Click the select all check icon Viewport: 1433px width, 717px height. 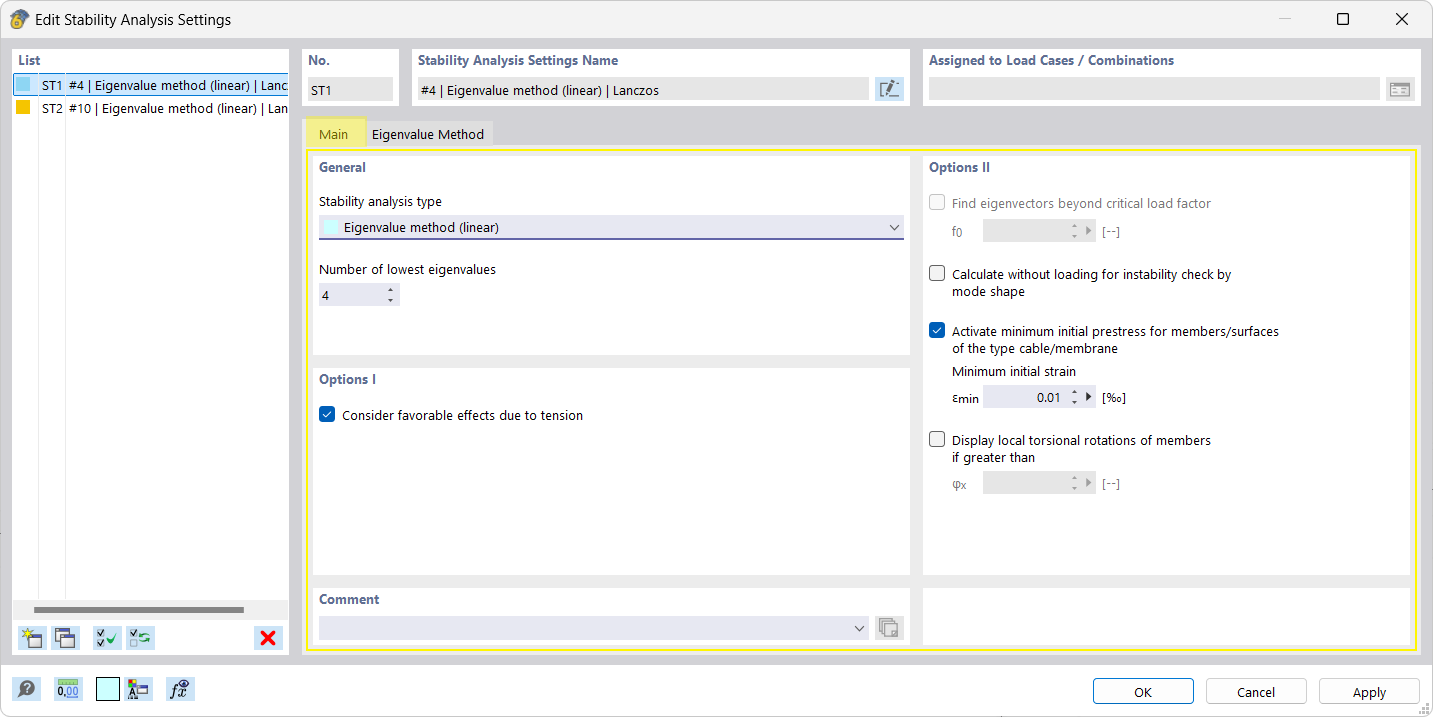(107, 638)
